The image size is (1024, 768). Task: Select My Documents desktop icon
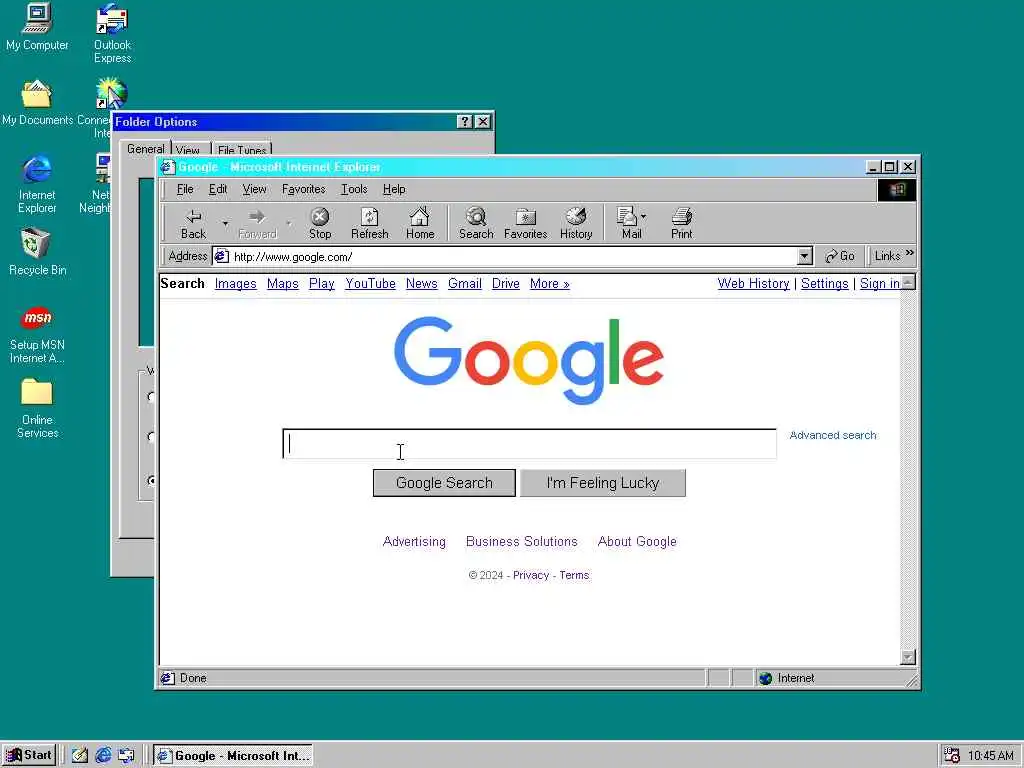point(37,103)
